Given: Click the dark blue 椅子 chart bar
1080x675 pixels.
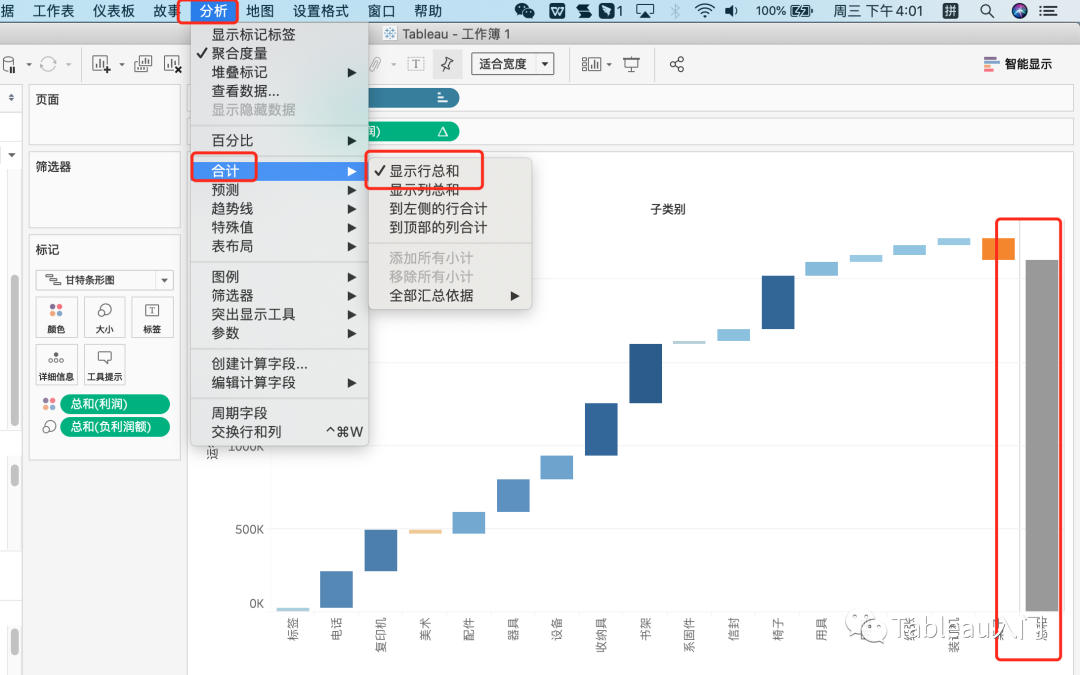Looking at the screenshot, I should pos(778,302).
